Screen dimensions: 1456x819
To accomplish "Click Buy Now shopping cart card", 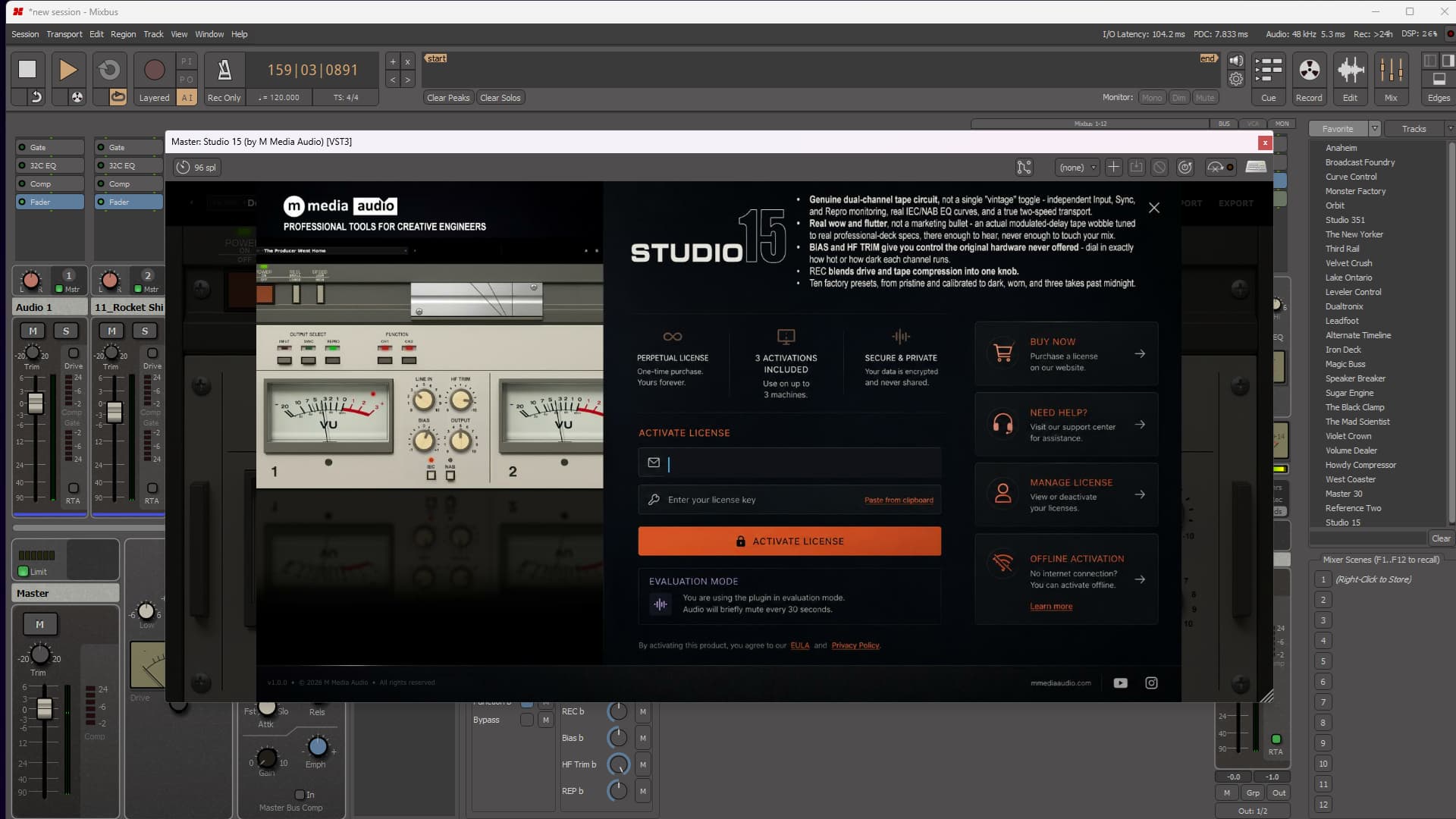I will point(1066,354).
